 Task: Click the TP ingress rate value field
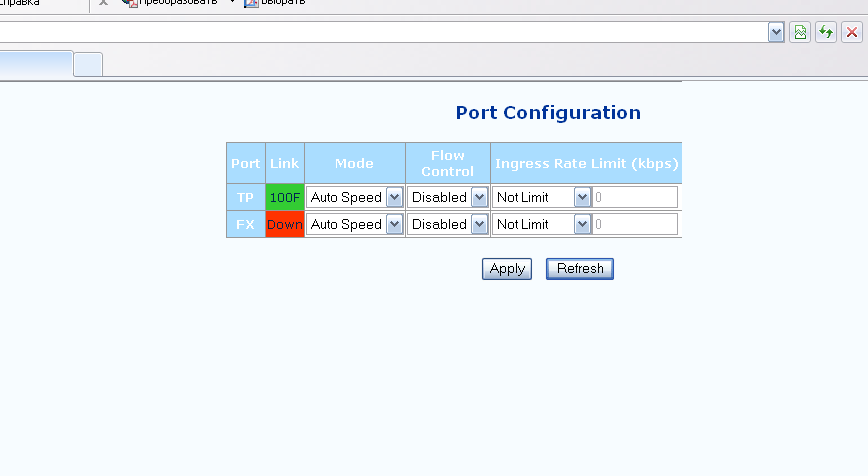click(x=635, y=197)
